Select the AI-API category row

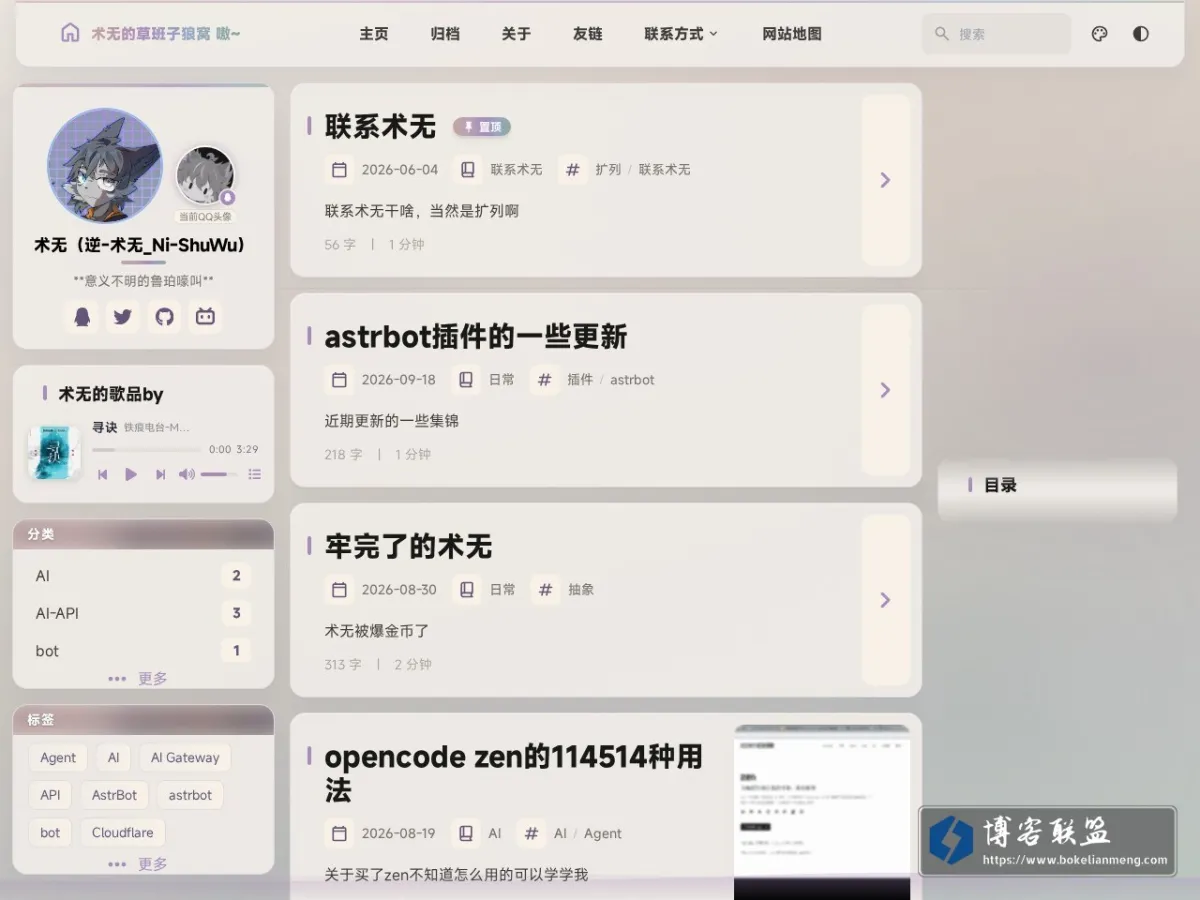pyautogui.click(x=143, y=613)
